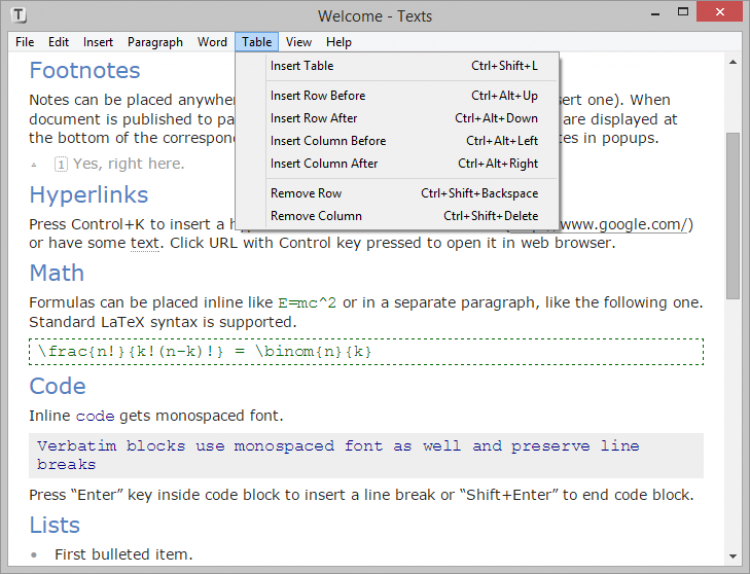The height and width of the screenshot is (574, 750).
Task: Choose Remove Column option
Action: point(316,216)
